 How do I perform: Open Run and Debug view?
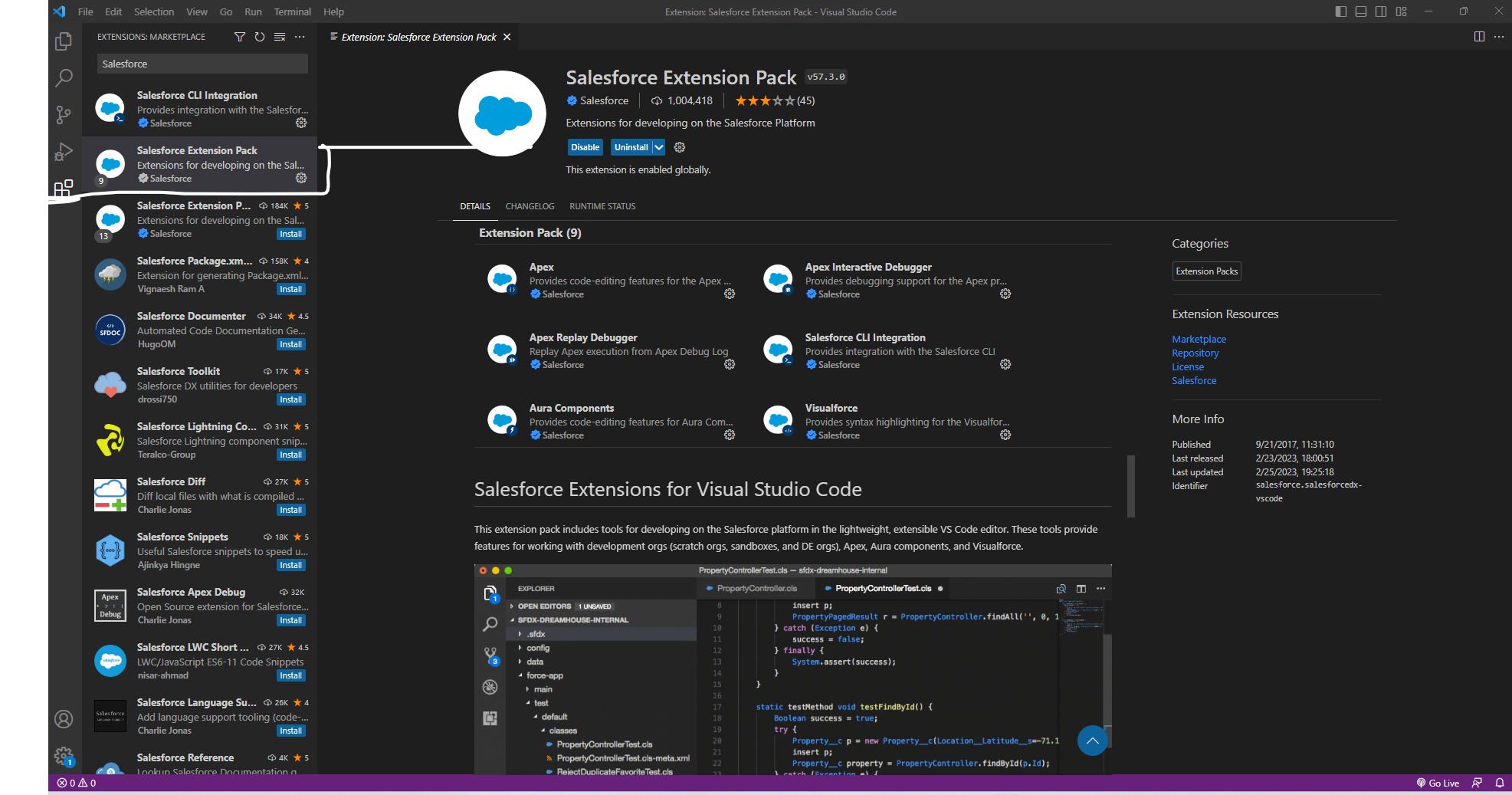[64, 152]
